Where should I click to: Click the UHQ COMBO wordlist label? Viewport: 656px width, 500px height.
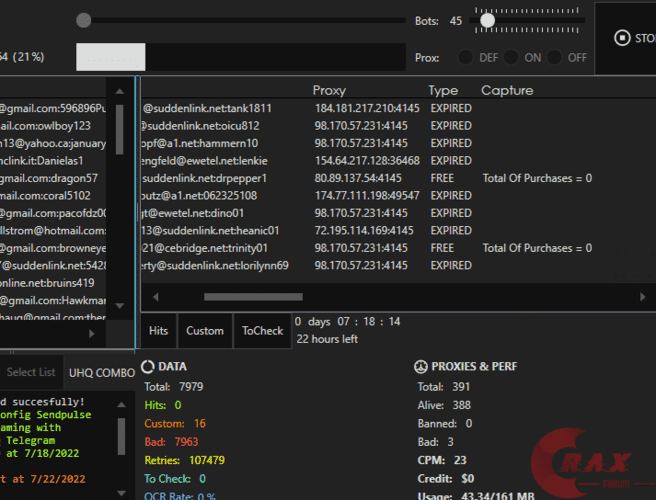(x=101, y=372)
